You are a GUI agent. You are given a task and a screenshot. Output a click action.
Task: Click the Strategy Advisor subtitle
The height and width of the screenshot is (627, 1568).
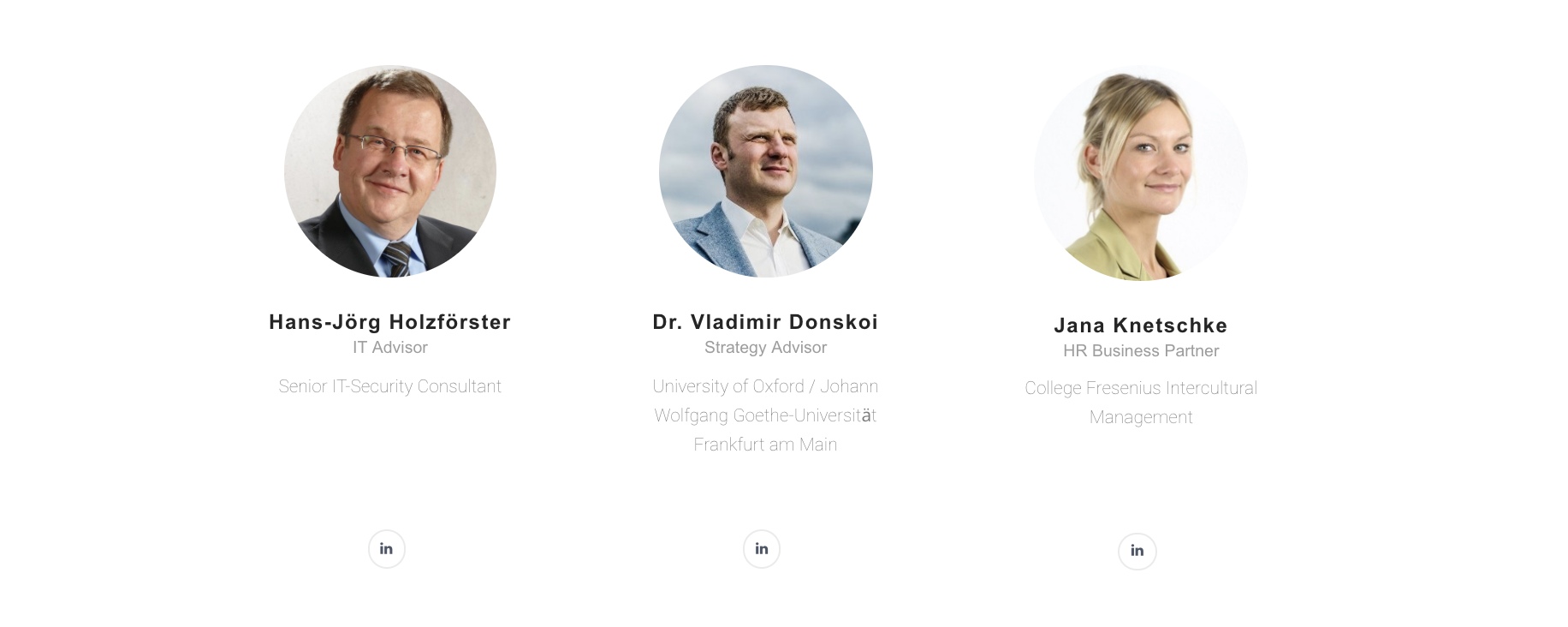coord(765,348)
